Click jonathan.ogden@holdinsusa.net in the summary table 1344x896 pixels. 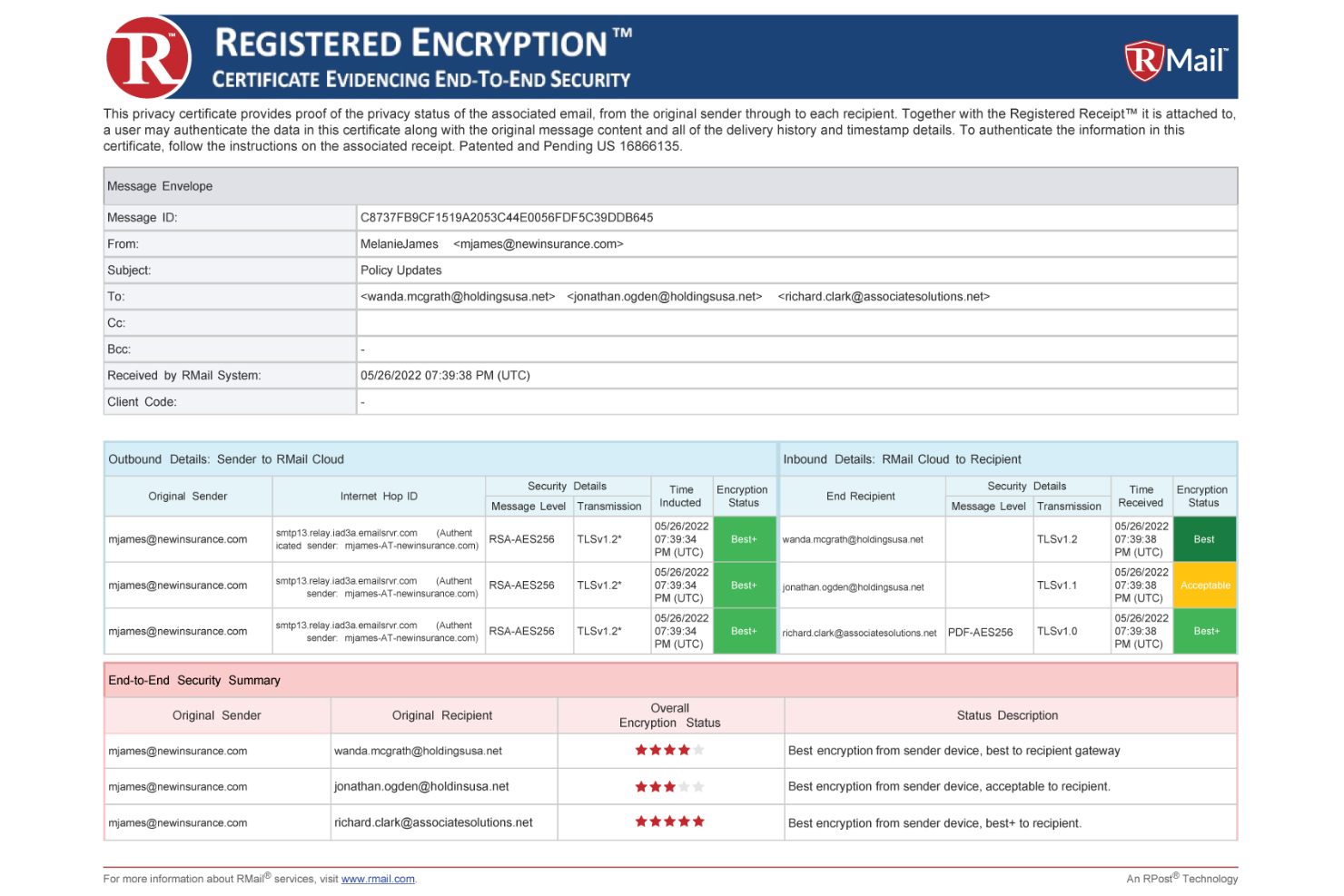coord(421,786)
